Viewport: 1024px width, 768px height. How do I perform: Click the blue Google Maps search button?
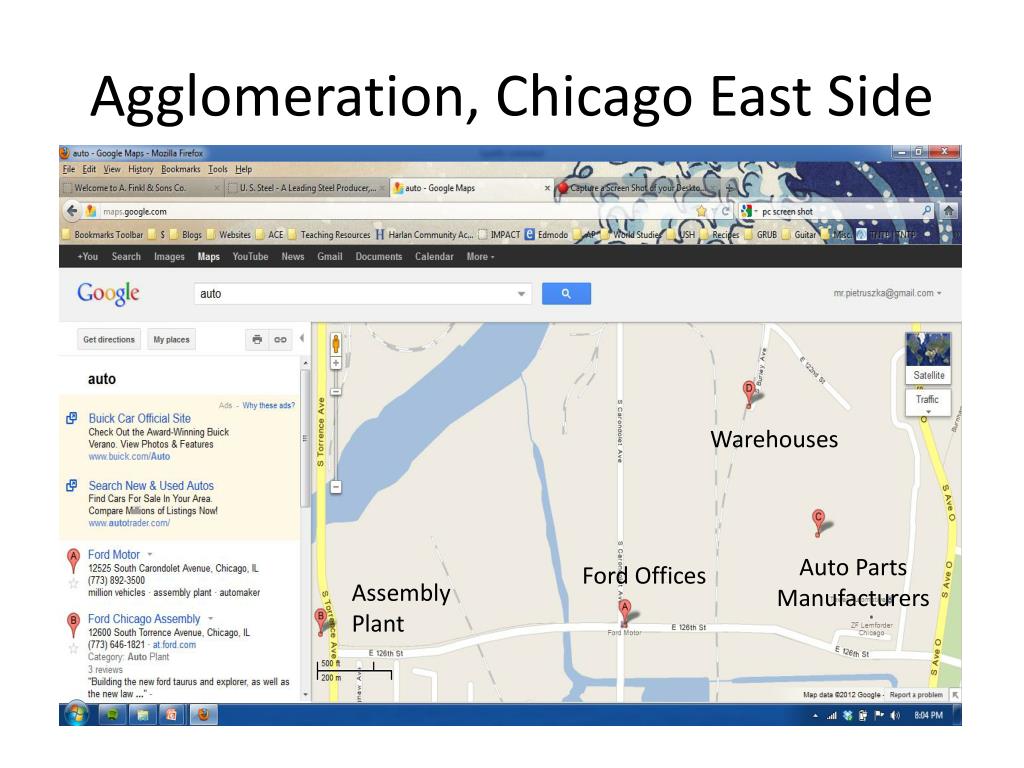point(566,294)
